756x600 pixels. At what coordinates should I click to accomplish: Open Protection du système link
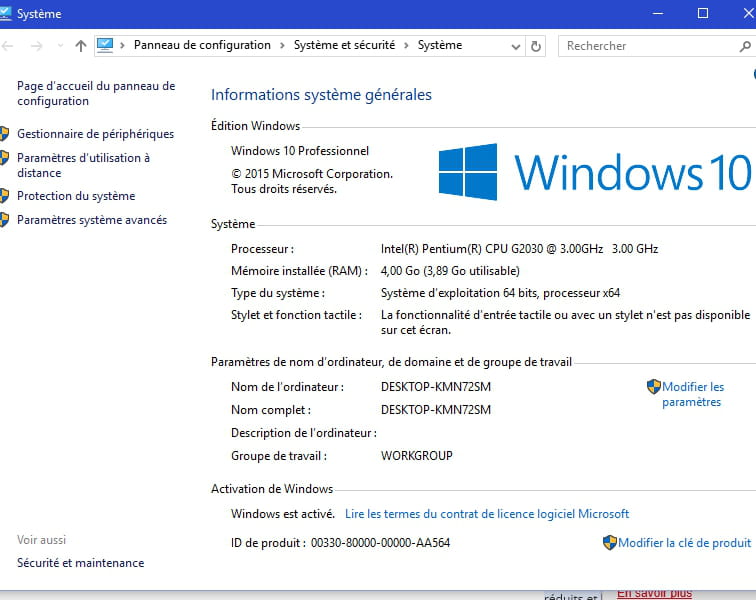76,196
